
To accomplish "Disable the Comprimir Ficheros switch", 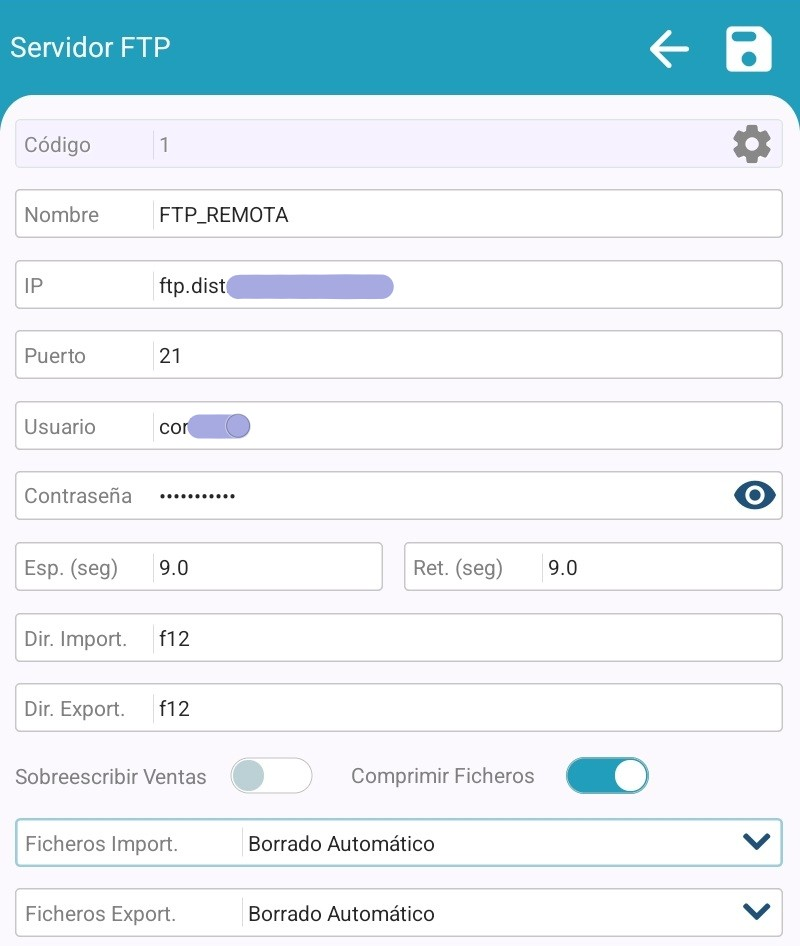I will [x=607, y=776].
